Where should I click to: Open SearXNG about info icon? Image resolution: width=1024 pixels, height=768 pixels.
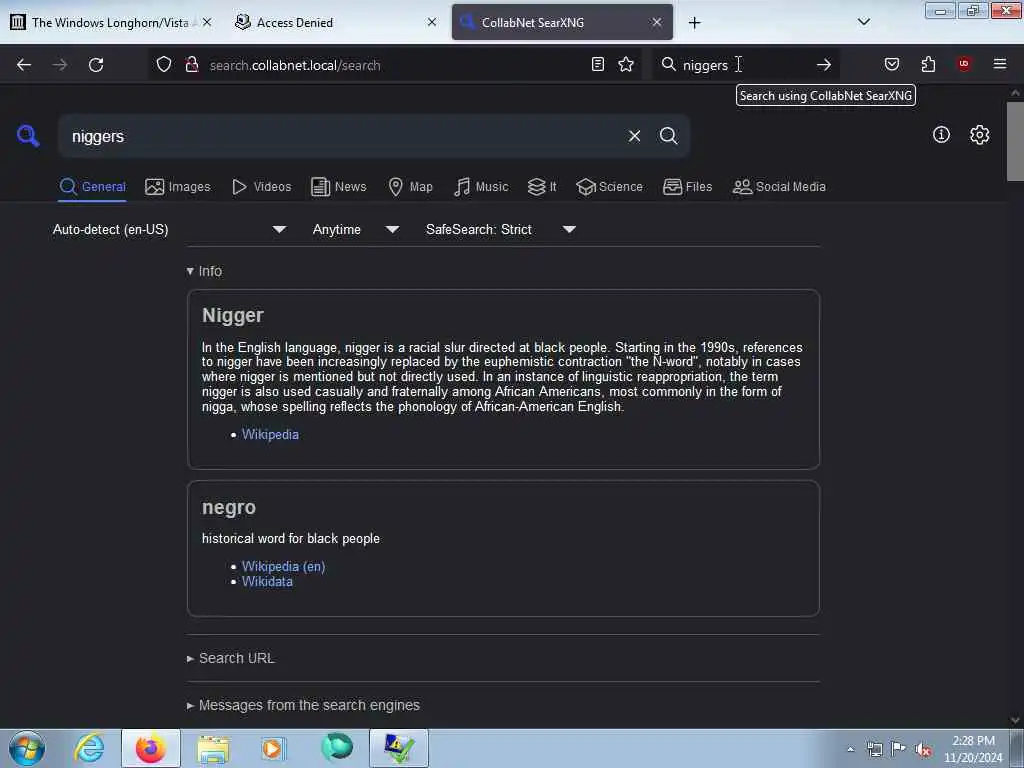pyautogui.click(x=941, y=135)
